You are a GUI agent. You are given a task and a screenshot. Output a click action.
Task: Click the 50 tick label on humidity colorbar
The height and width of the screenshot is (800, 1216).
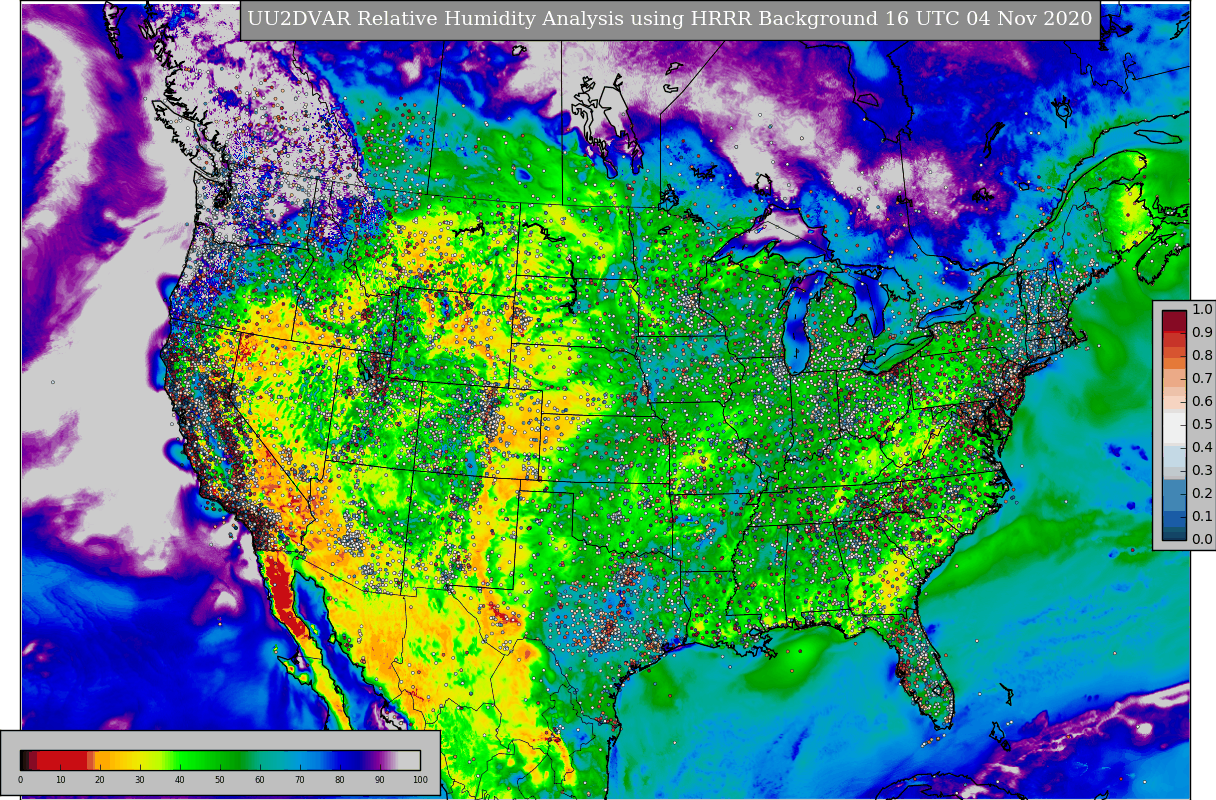click(220, 780)
